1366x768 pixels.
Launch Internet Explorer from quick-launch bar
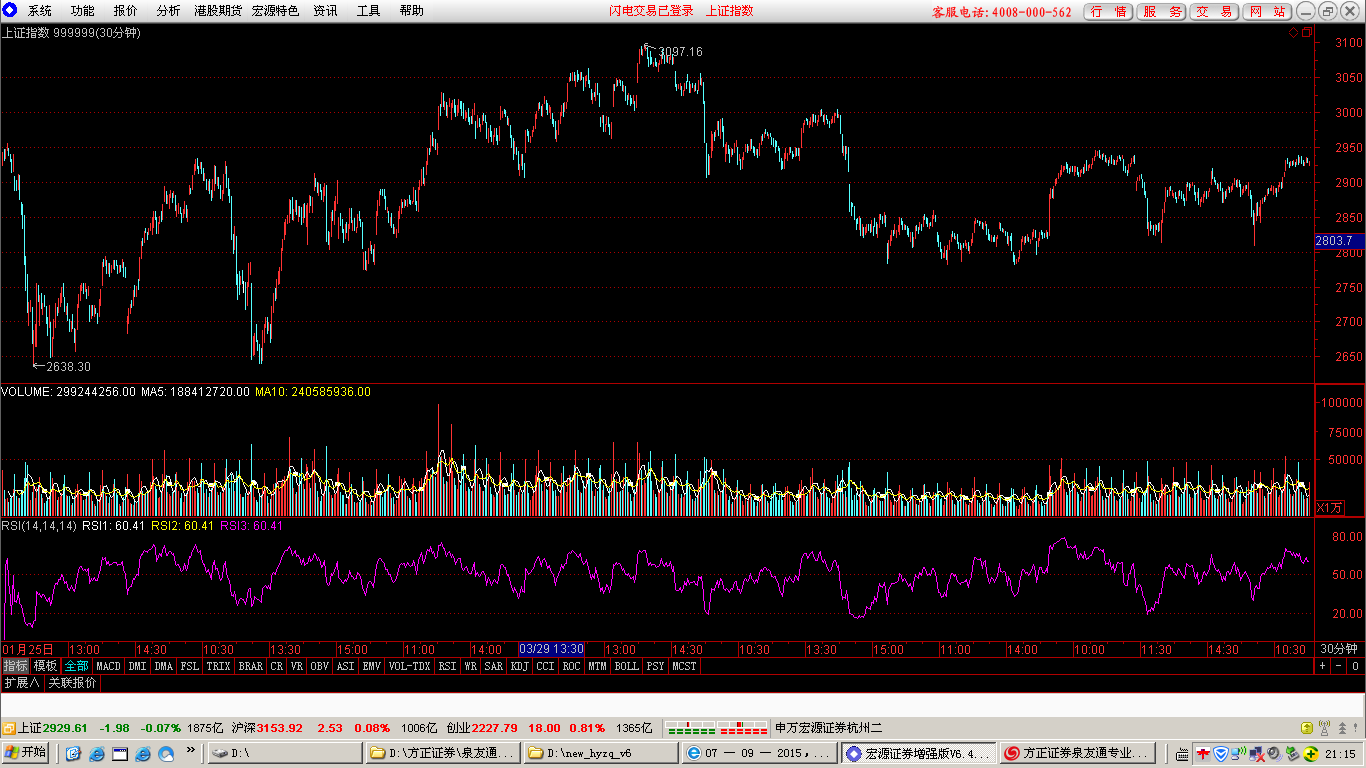96,753
